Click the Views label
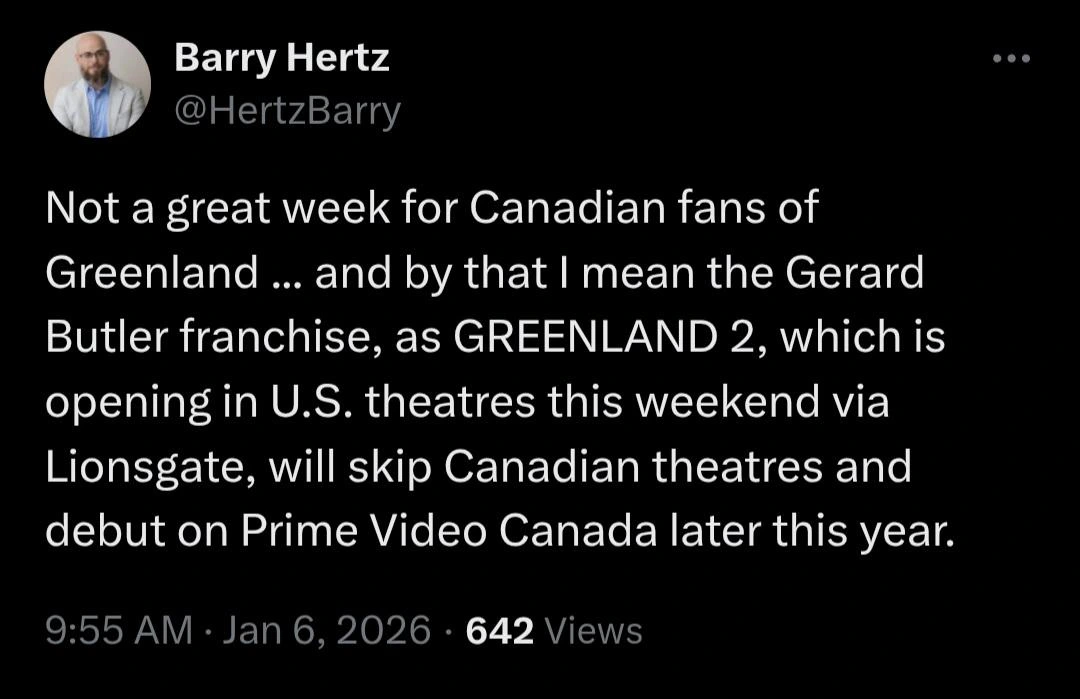The image size is (1080, 699). pos(594,631)
